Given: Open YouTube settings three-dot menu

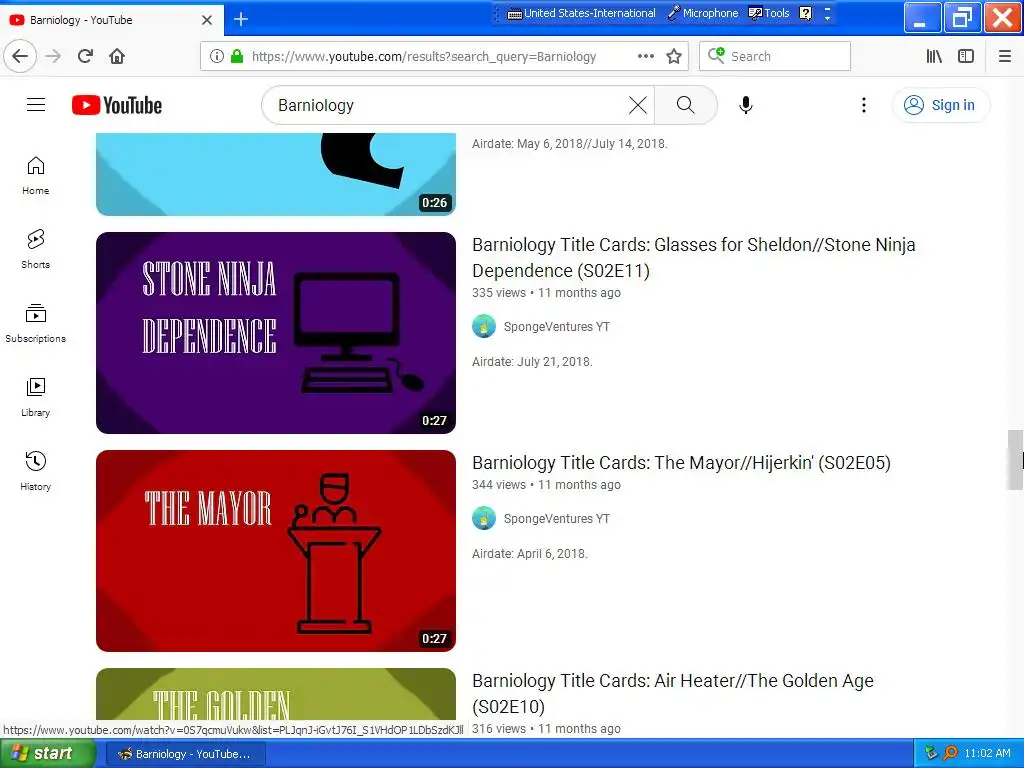Looking at the screenshot, I should (863, 105).
